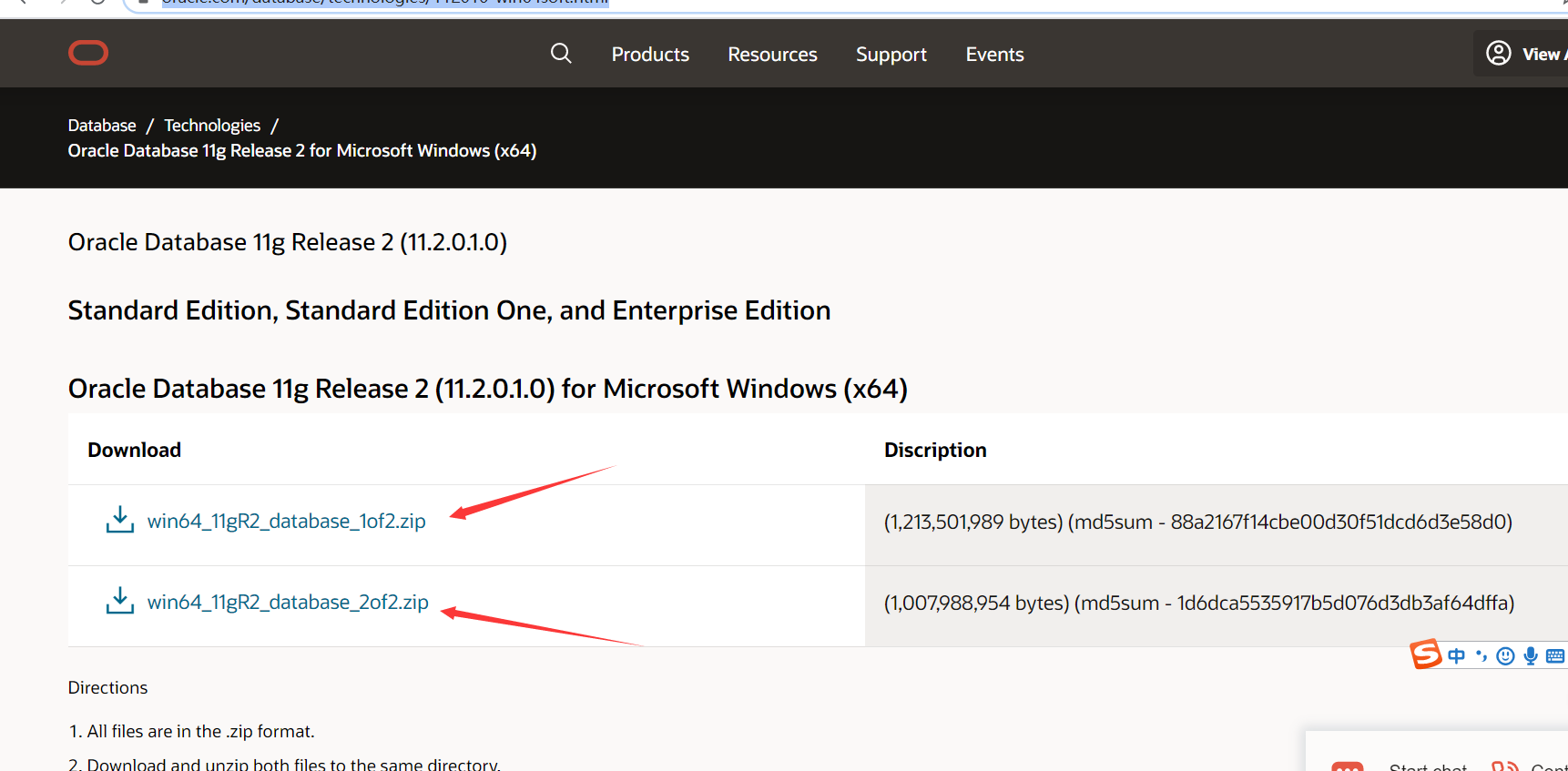Viewport: 1568px width, 771px height.
Task: Click the Oracle logo icon
Action: pos(88,53)
